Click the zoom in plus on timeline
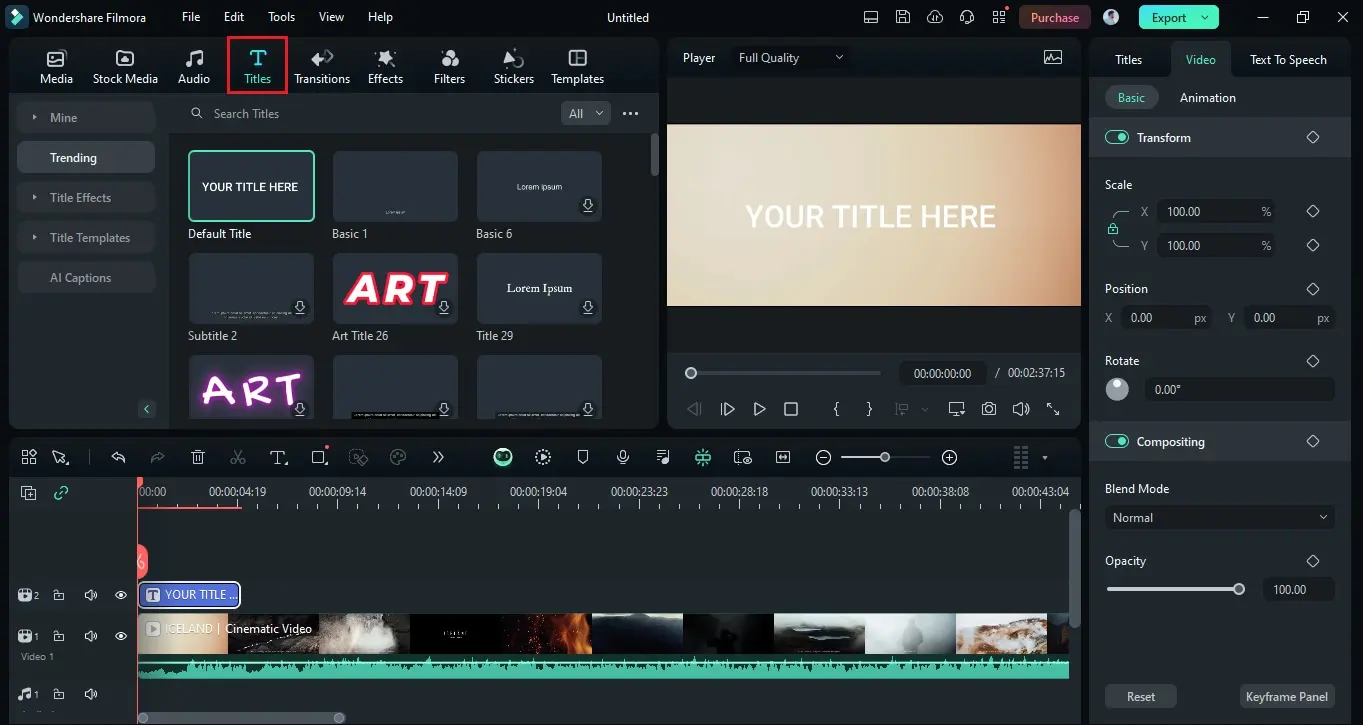This screenshot has width=1363, height=725. click(x=950, y=457)
